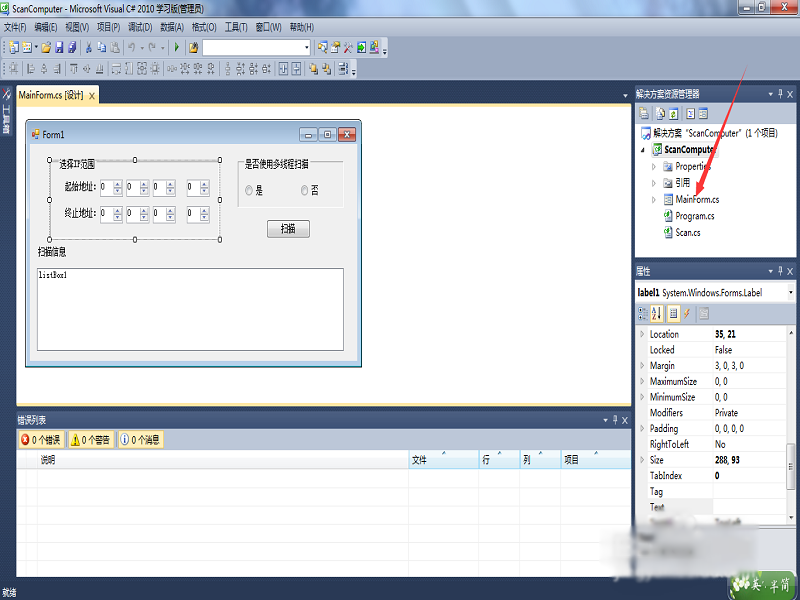Click the Cut scissors icon

(x=88, y=47)
